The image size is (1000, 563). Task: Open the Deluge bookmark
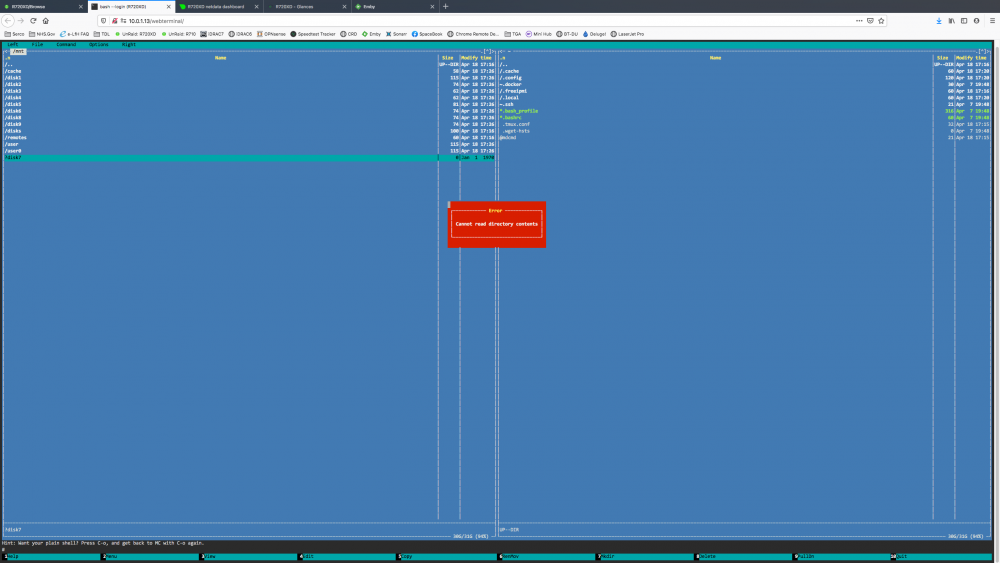[594, 34]
